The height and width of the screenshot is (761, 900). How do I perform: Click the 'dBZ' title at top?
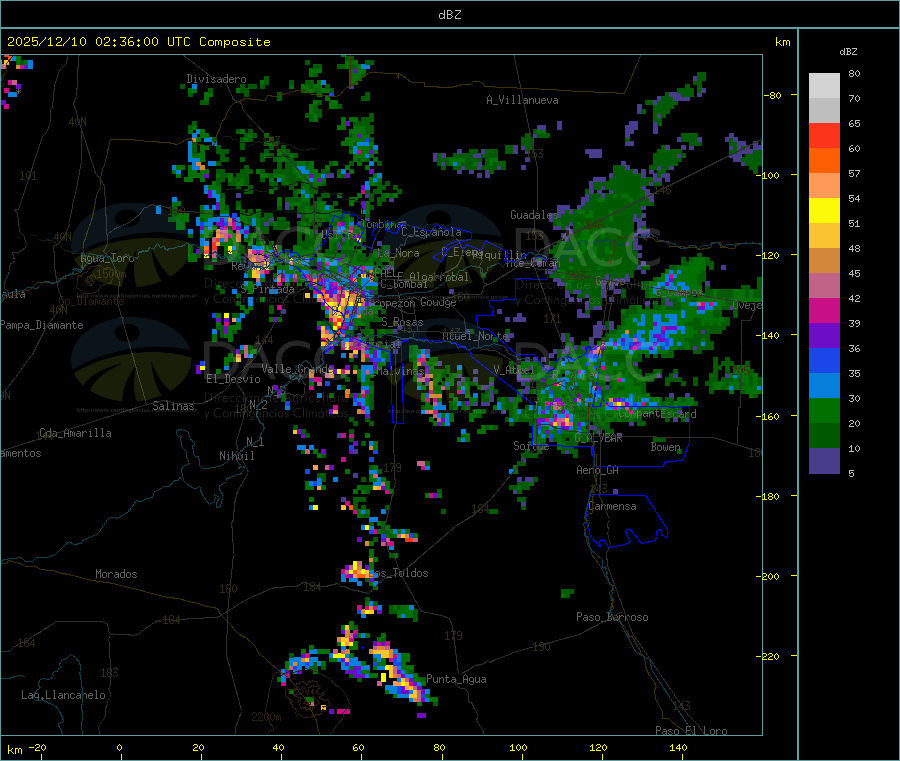[x=449, y=15]
